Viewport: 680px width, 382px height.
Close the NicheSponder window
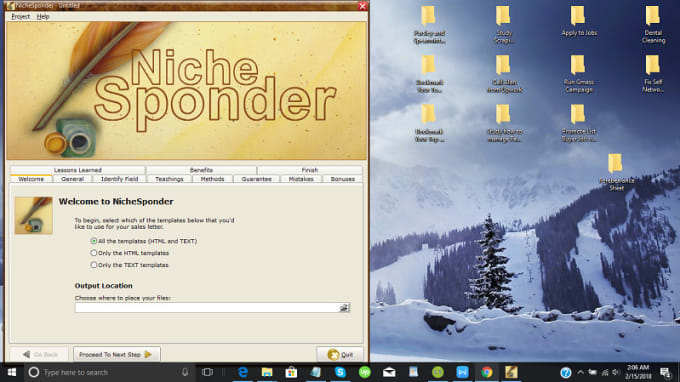363,6
